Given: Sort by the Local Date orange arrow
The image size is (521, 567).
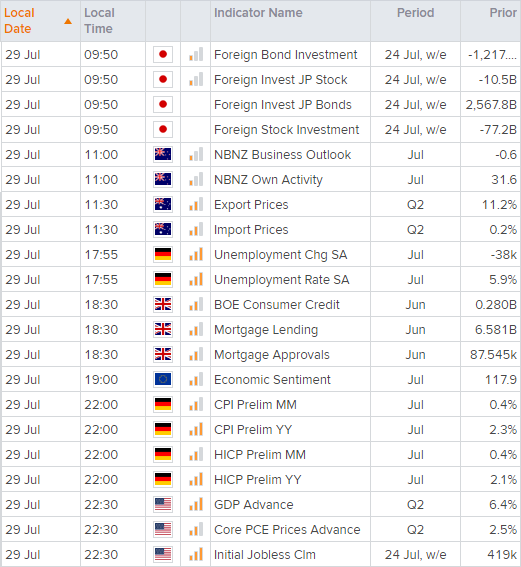Looking at the screenshot, I should pyautogui.click(x=68, y=21).
